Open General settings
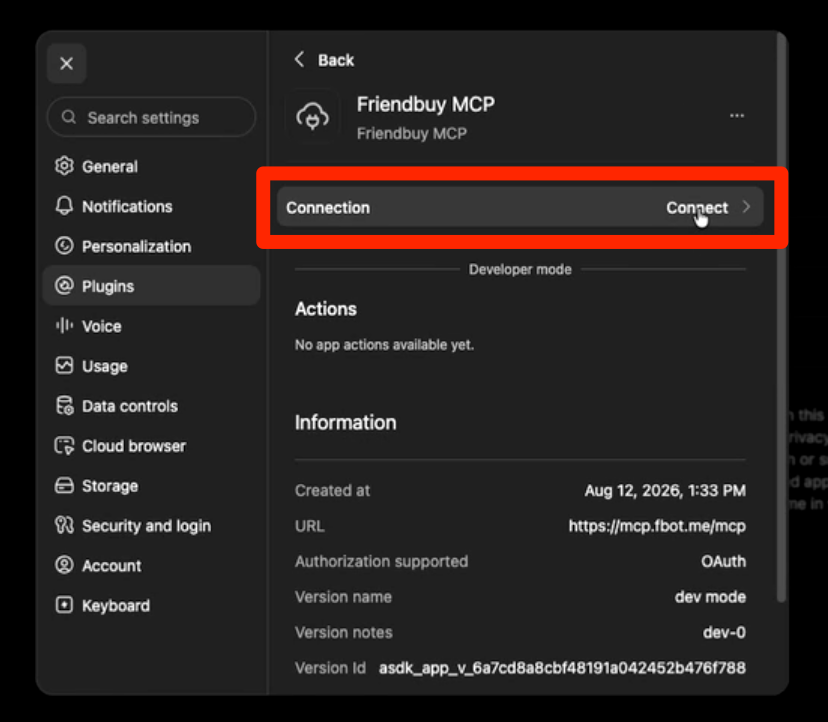The height and width of the screenshot is (722, 828). tap(151, 166)
